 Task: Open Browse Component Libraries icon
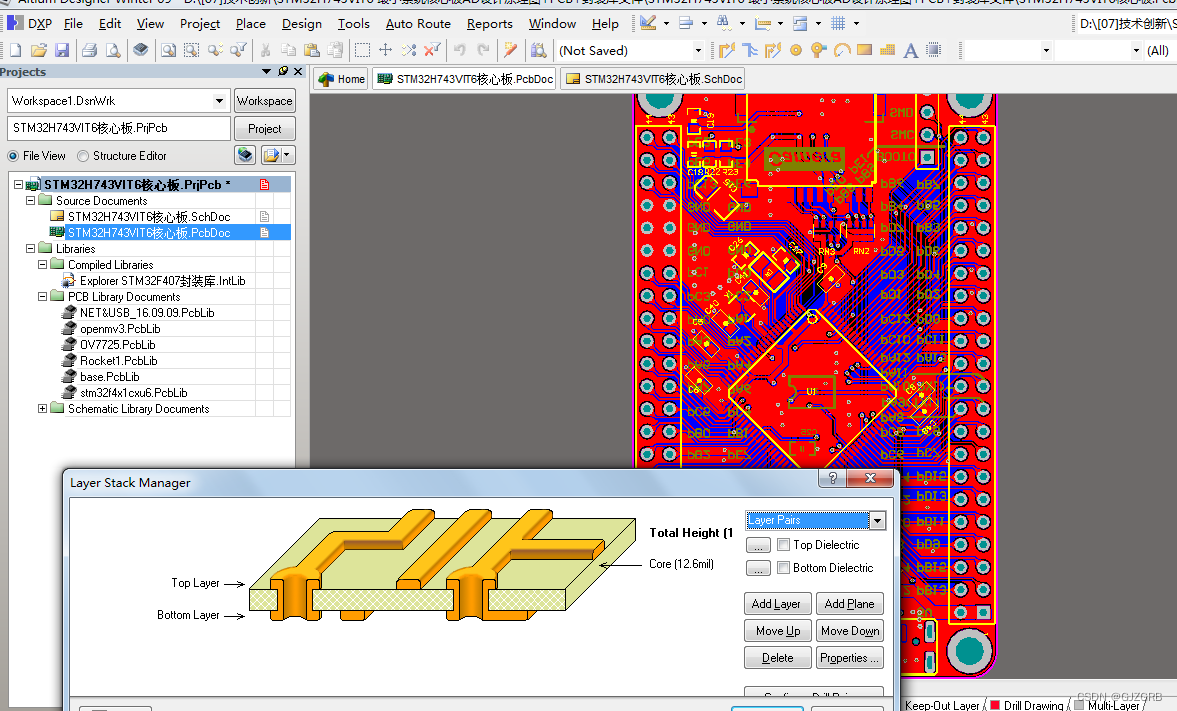tap(538, 50)
